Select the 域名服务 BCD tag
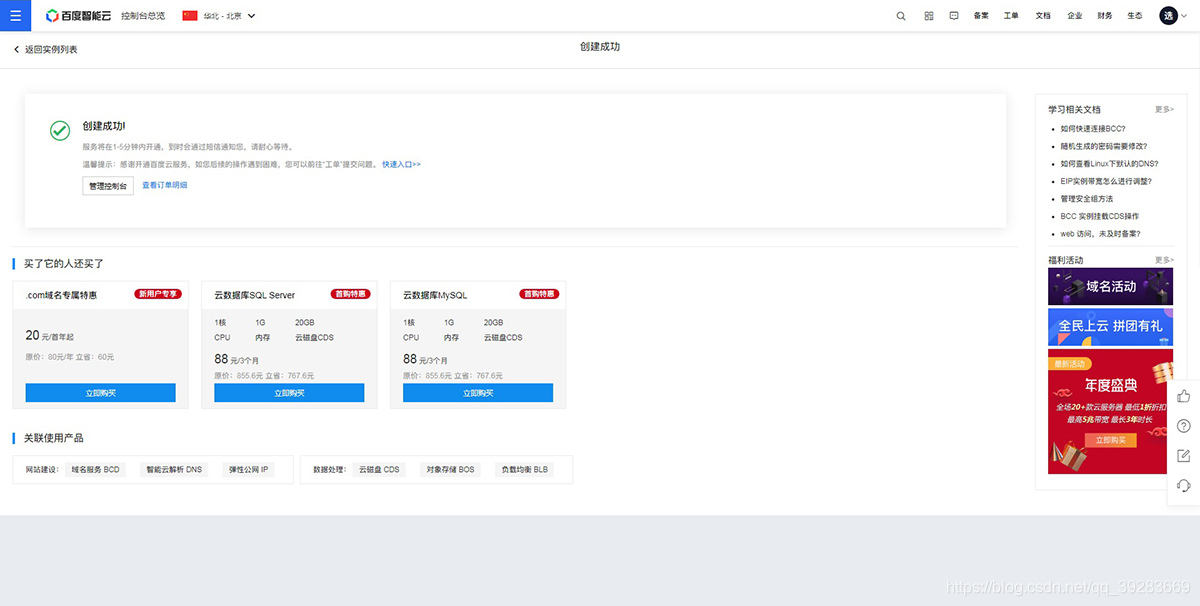Image resolution: width=1200 pixels, height=606 pixels. pos(95,469)
